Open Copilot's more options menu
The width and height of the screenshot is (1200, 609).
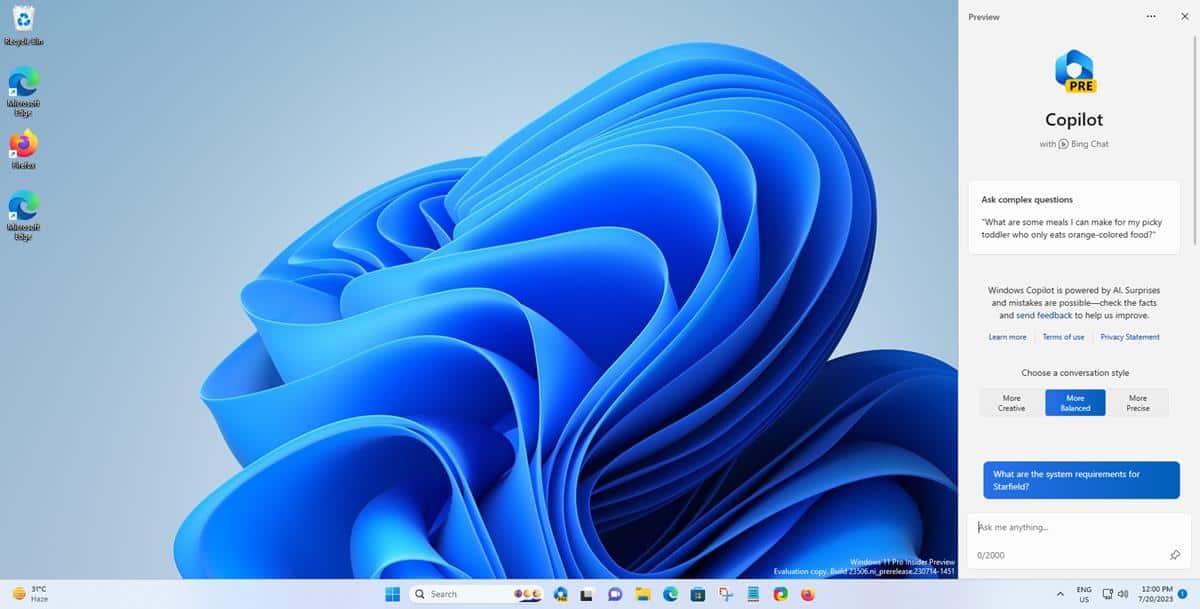1149,16
